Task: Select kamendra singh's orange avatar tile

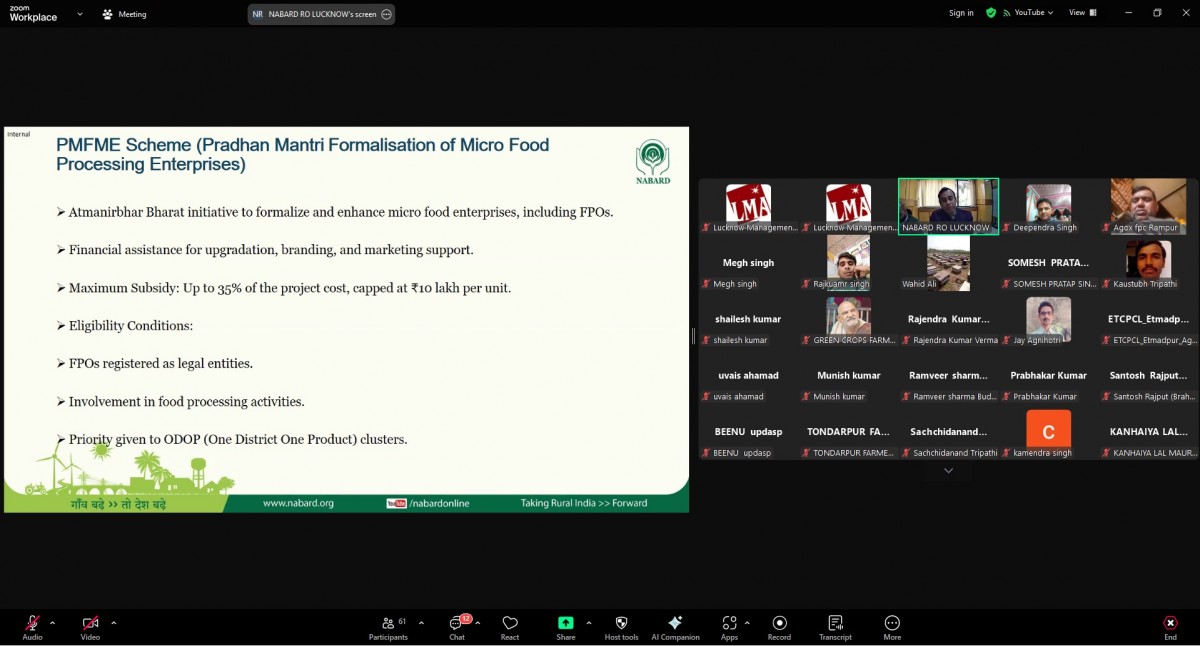Action: tap(1048, 432)
